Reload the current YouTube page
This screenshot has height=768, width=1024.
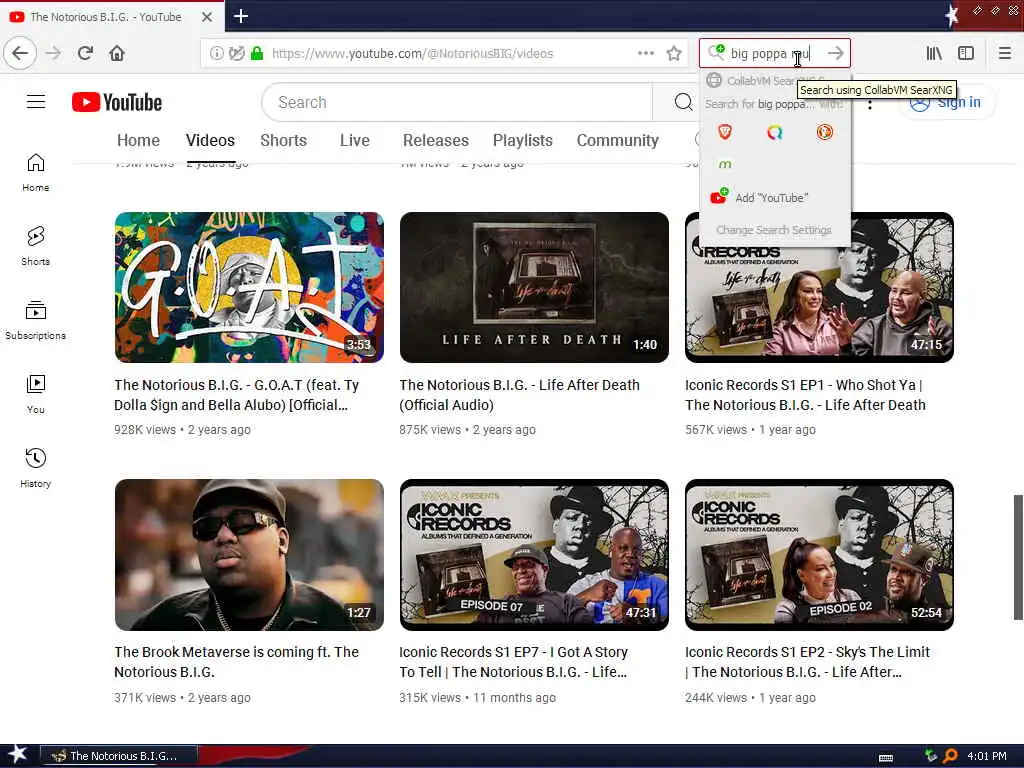click(x=85, y=53)
